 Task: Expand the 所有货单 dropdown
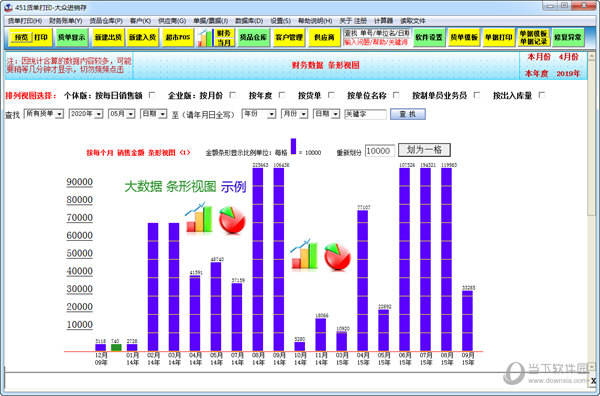pyautogui.click(x=44, y=114)
